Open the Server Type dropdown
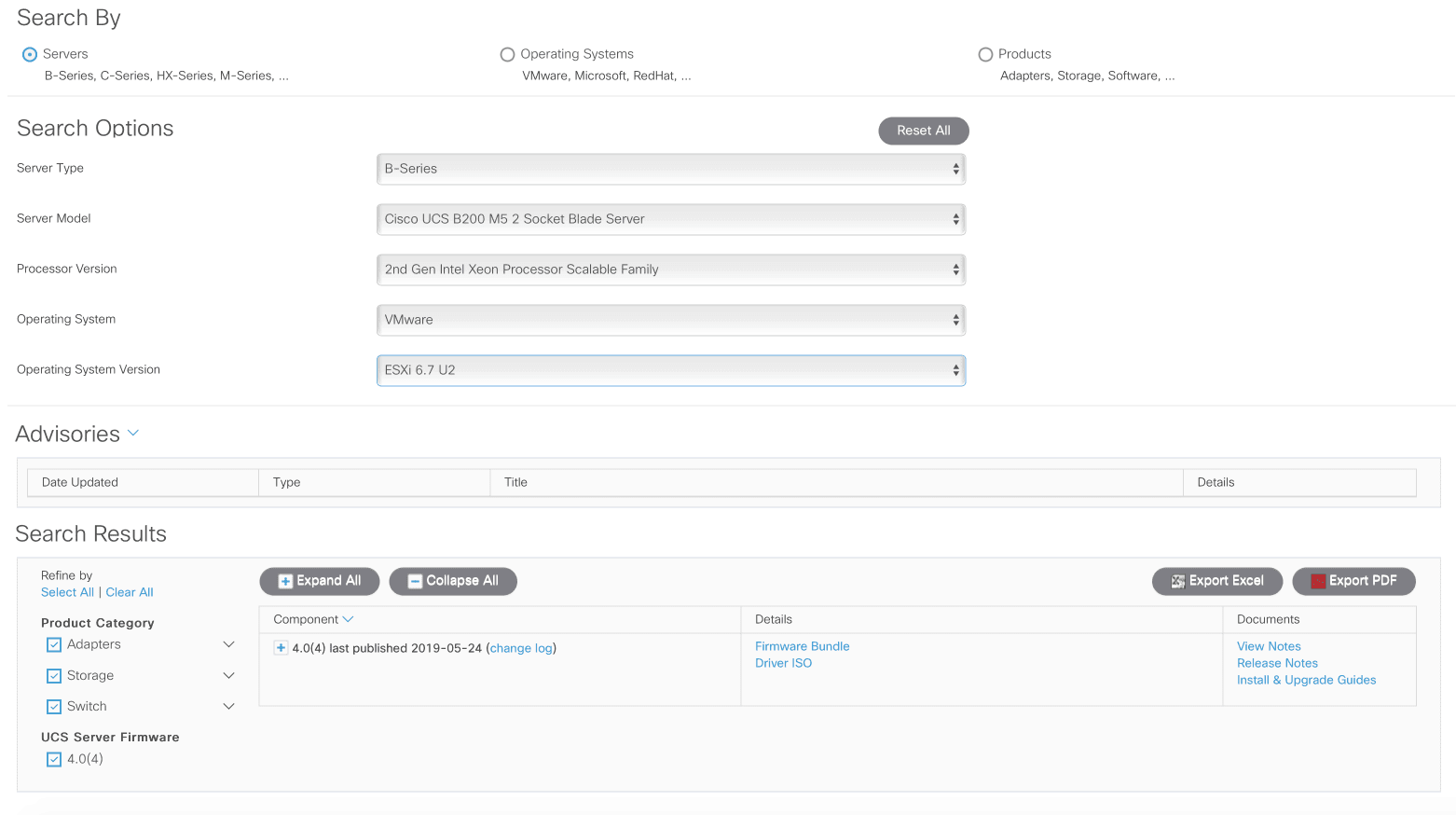 (670, 169)
